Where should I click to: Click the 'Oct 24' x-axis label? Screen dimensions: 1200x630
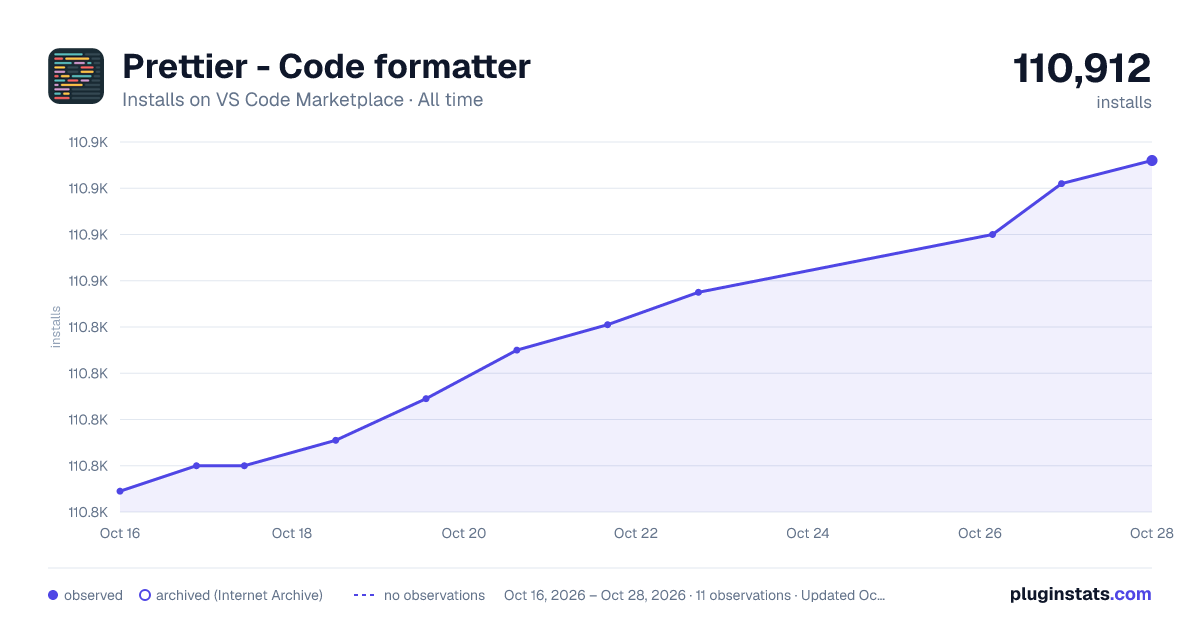click(808, 533)
